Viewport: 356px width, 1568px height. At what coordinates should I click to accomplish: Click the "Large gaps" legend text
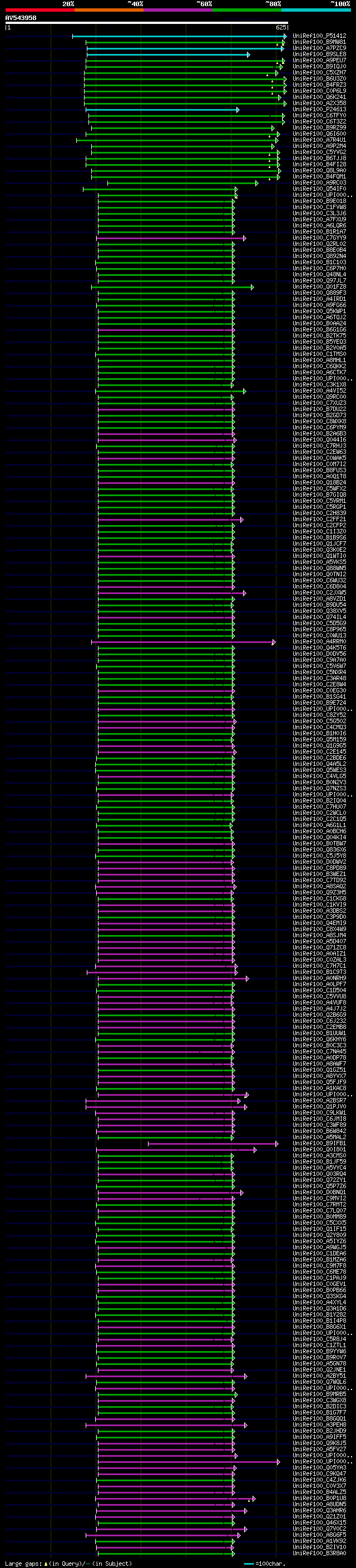[23, 1564]
